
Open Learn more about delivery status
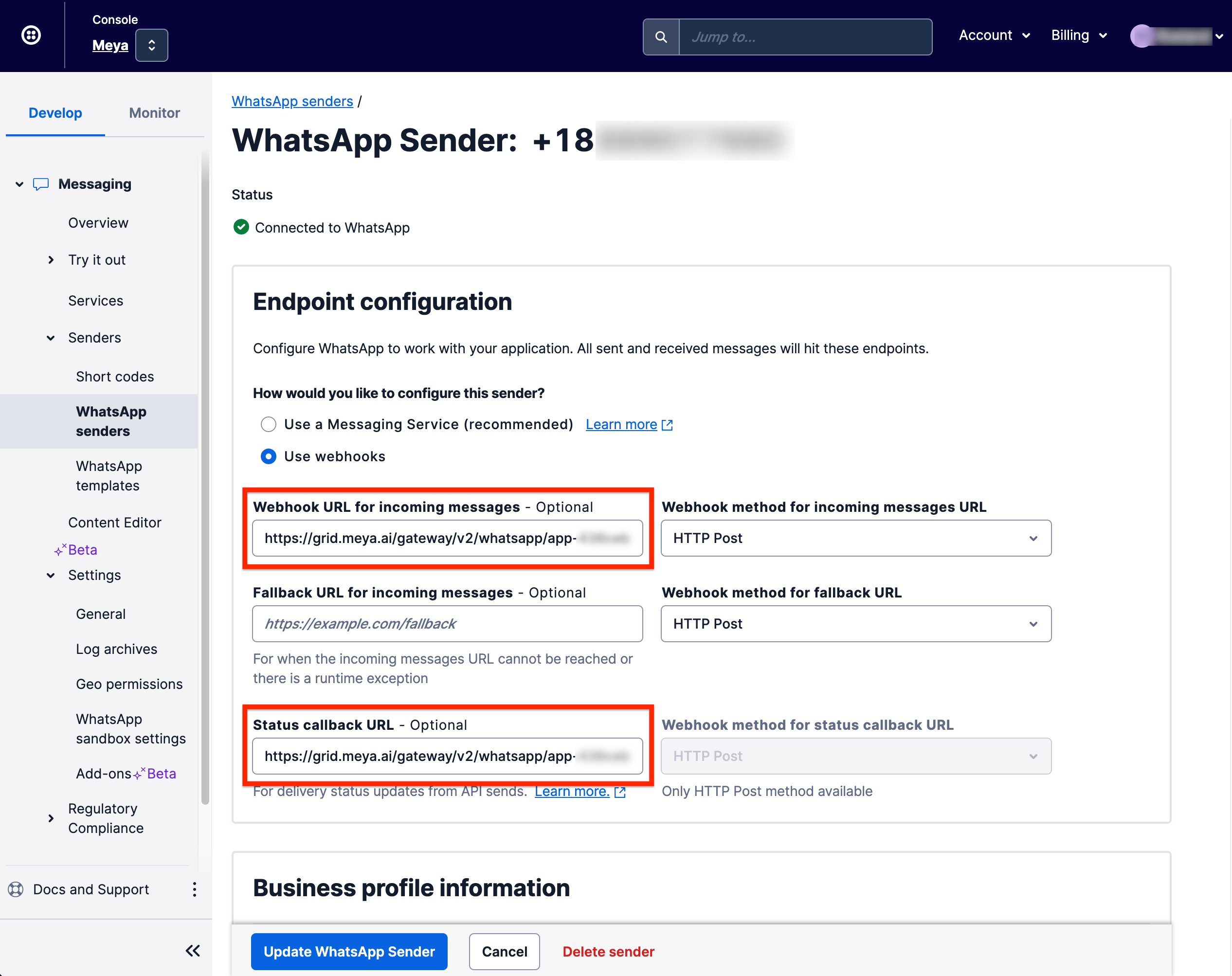(x=572, y=791)
